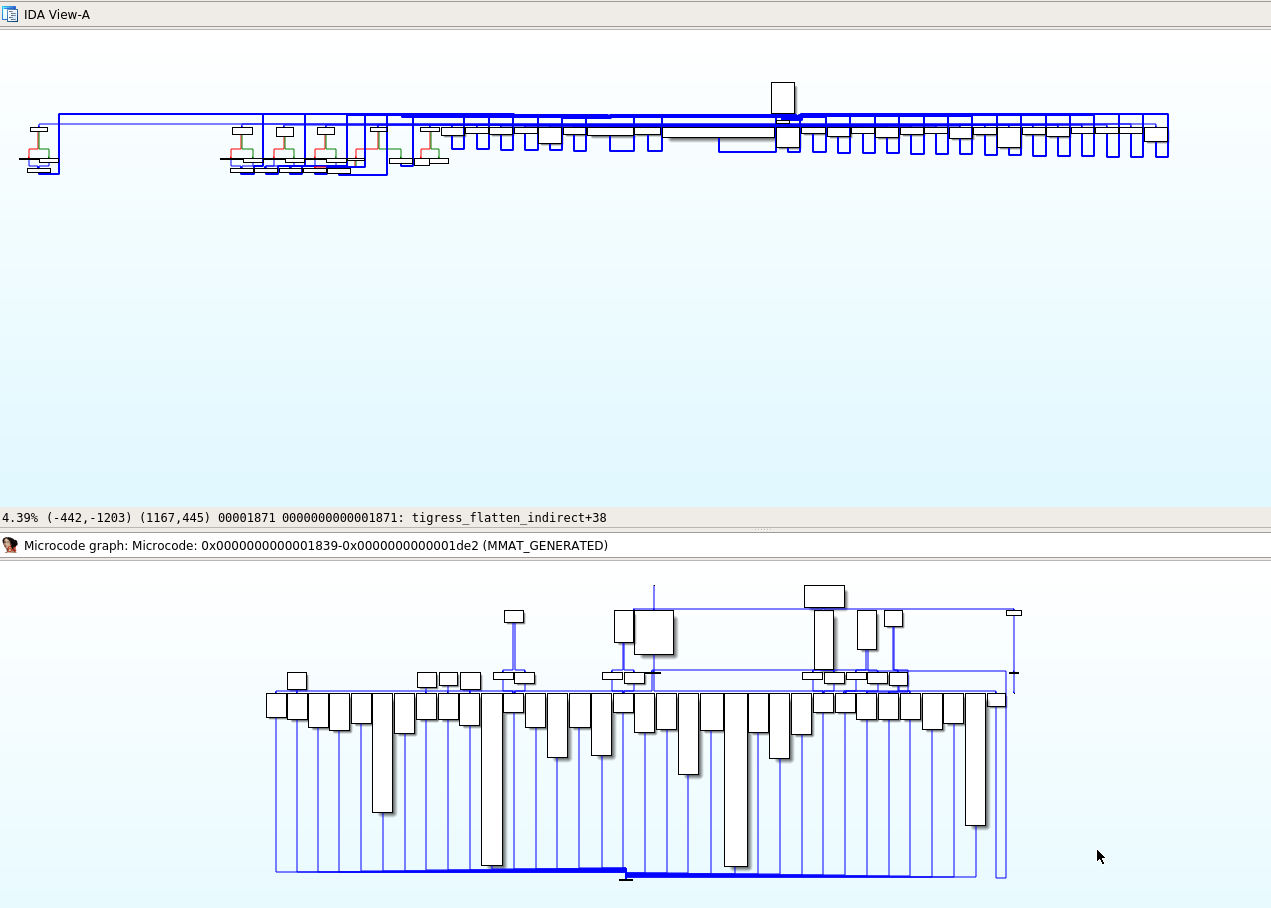The width and height of the screenshot is (1271, 908).
Task: Select the largest square block atop the microcode graph
Action: [x=653, y=632]
